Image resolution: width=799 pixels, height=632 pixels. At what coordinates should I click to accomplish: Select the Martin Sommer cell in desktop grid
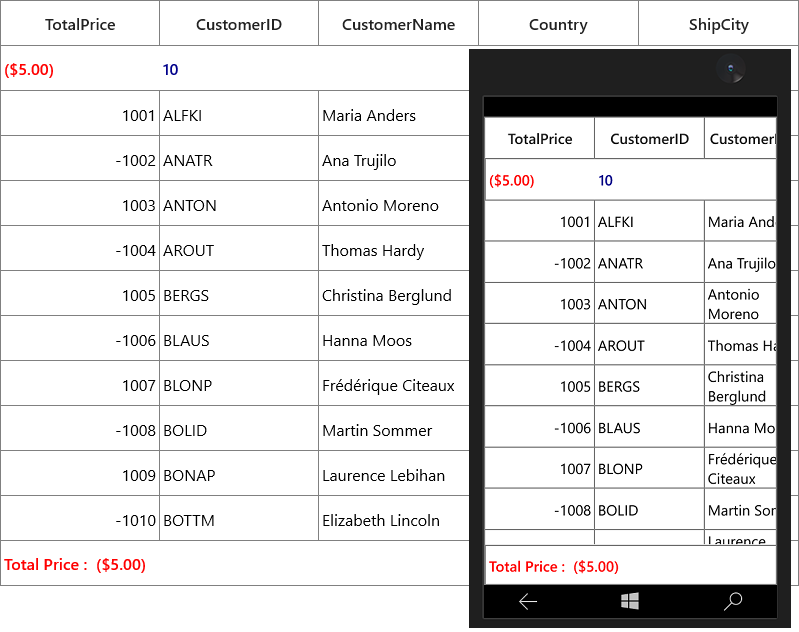(x=394, y=429)
